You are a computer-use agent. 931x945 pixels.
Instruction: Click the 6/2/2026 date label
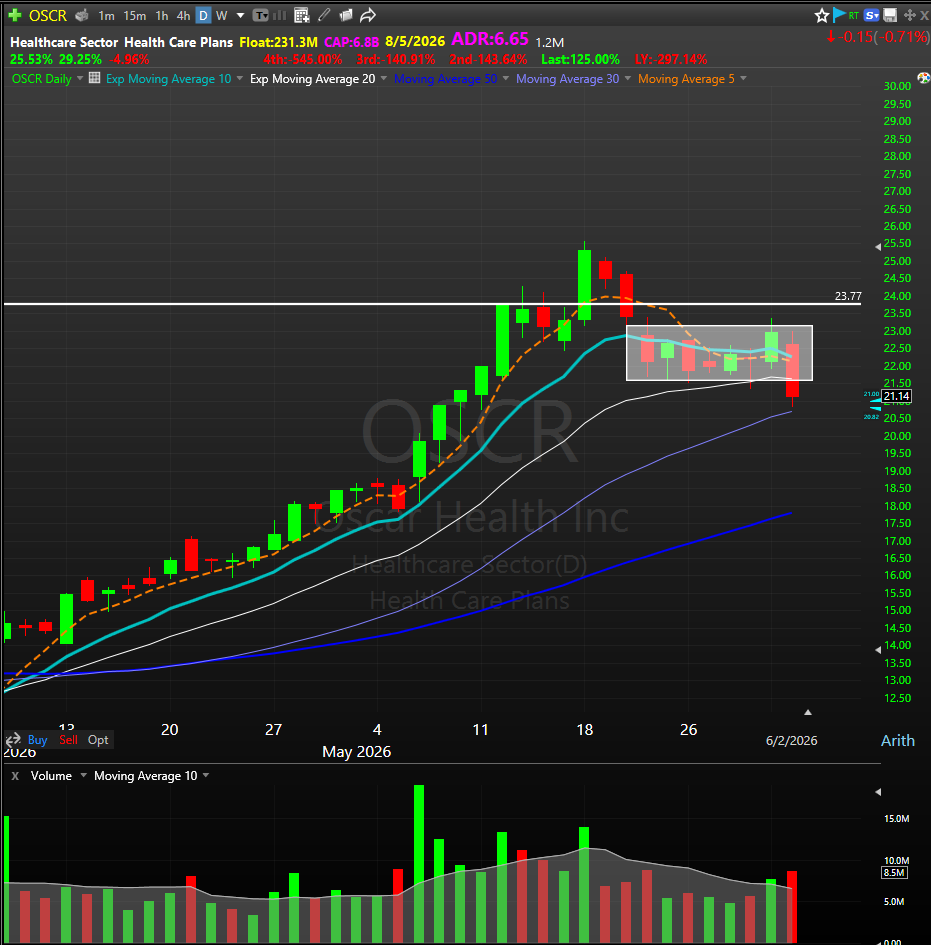[791, 740]
